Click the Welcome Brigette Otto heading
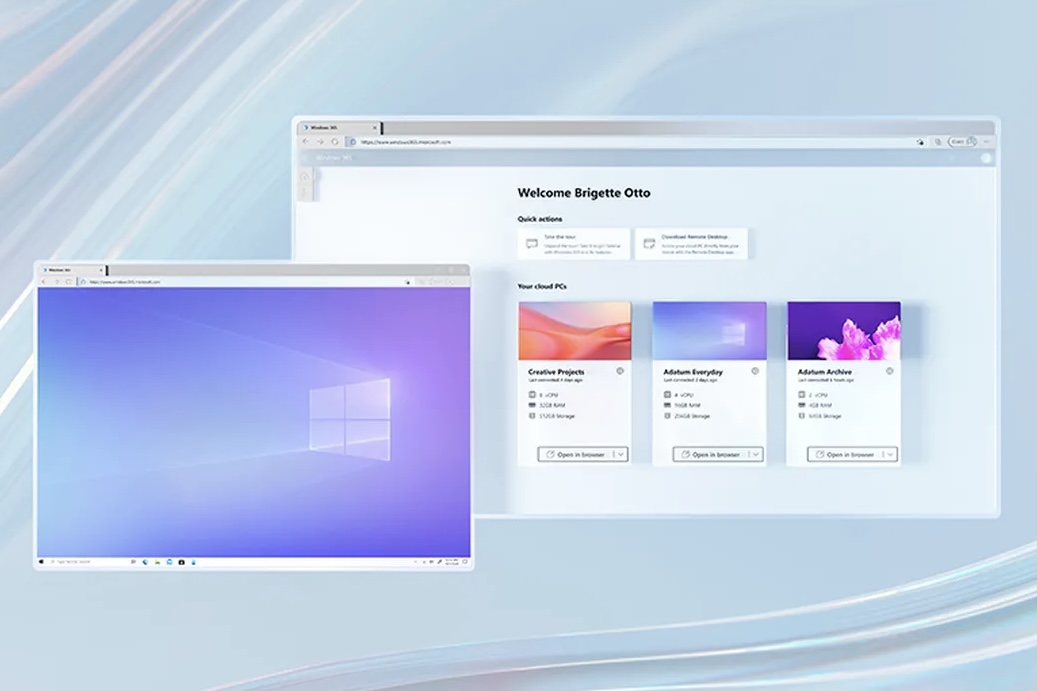 (584, 193)
